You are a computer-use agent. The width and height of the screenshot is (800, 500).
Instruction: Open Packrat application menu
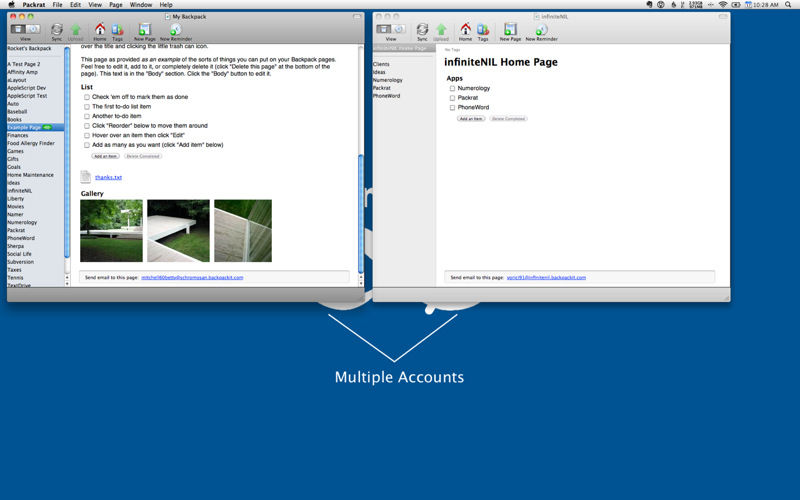(34, 5)
